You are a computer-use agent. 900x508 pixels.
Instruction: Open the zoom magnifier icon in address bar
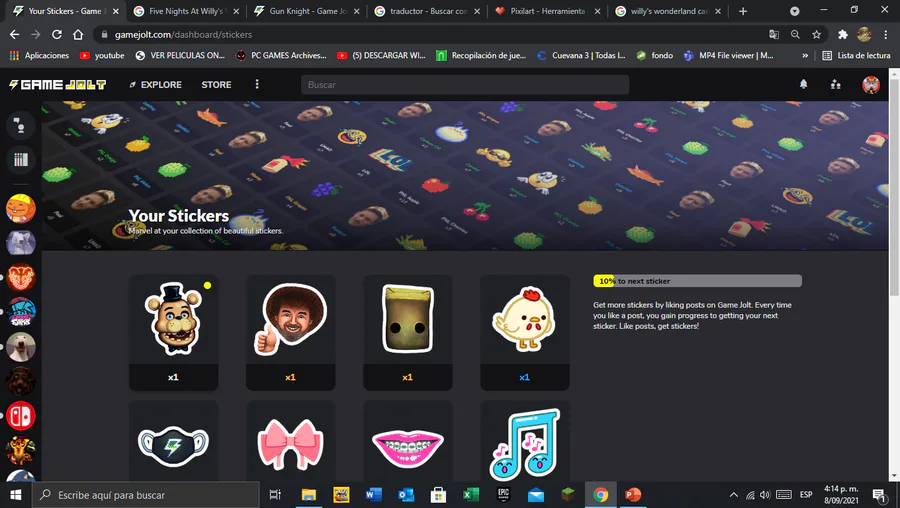pyautogui.click(x=795, y=34)
